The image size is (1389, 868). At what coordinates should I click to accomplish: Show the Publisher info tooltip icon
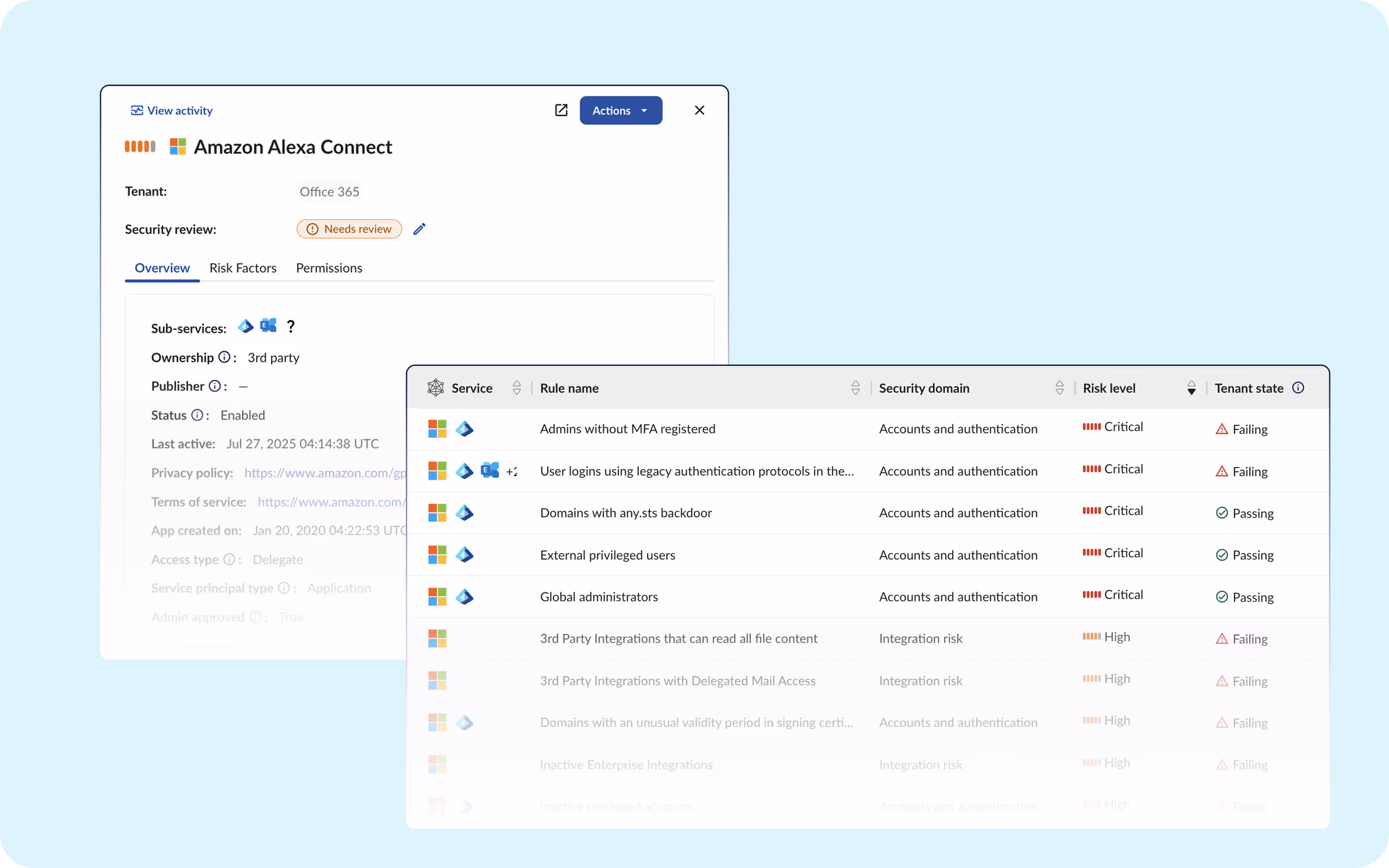pos(215,386)
